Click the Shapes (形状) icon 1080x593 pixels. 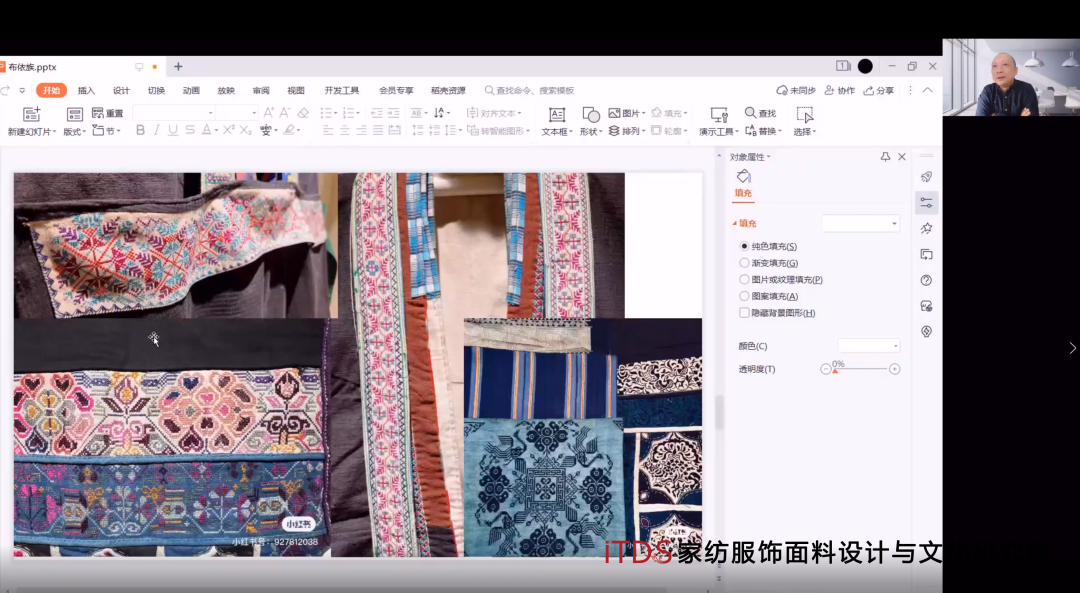(x=590, y=114)
